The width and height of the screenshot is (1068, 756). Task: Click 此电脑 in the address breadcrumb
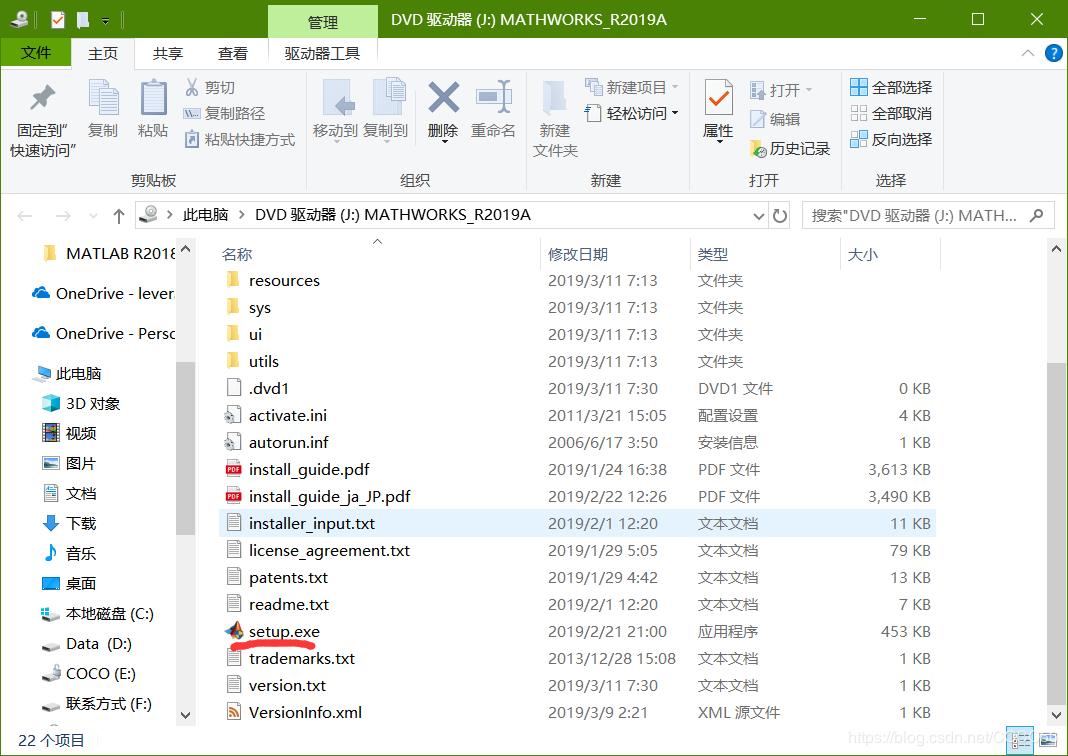click(x=205, y=215)
